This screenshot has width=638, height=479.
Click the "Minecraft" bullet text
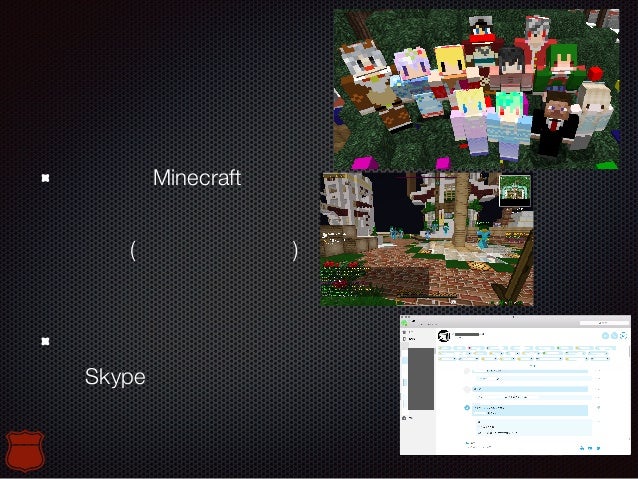point(197,178)
